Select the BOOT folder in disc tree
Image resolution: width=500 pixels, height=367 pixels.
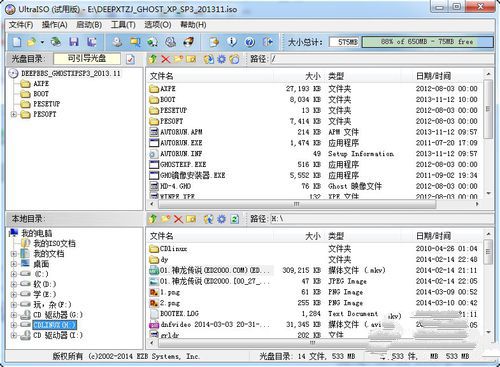[41, 94]
